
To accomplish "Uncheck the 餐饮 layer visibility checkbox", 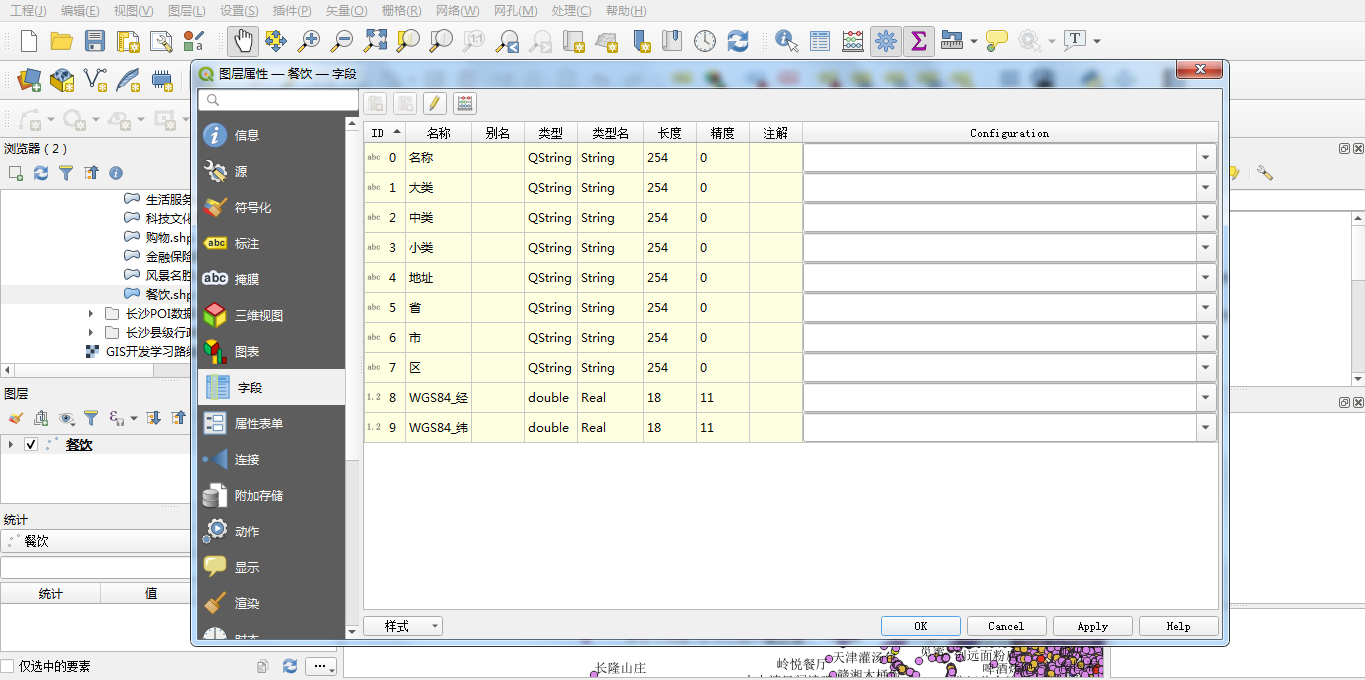I will tap(31, 445).
